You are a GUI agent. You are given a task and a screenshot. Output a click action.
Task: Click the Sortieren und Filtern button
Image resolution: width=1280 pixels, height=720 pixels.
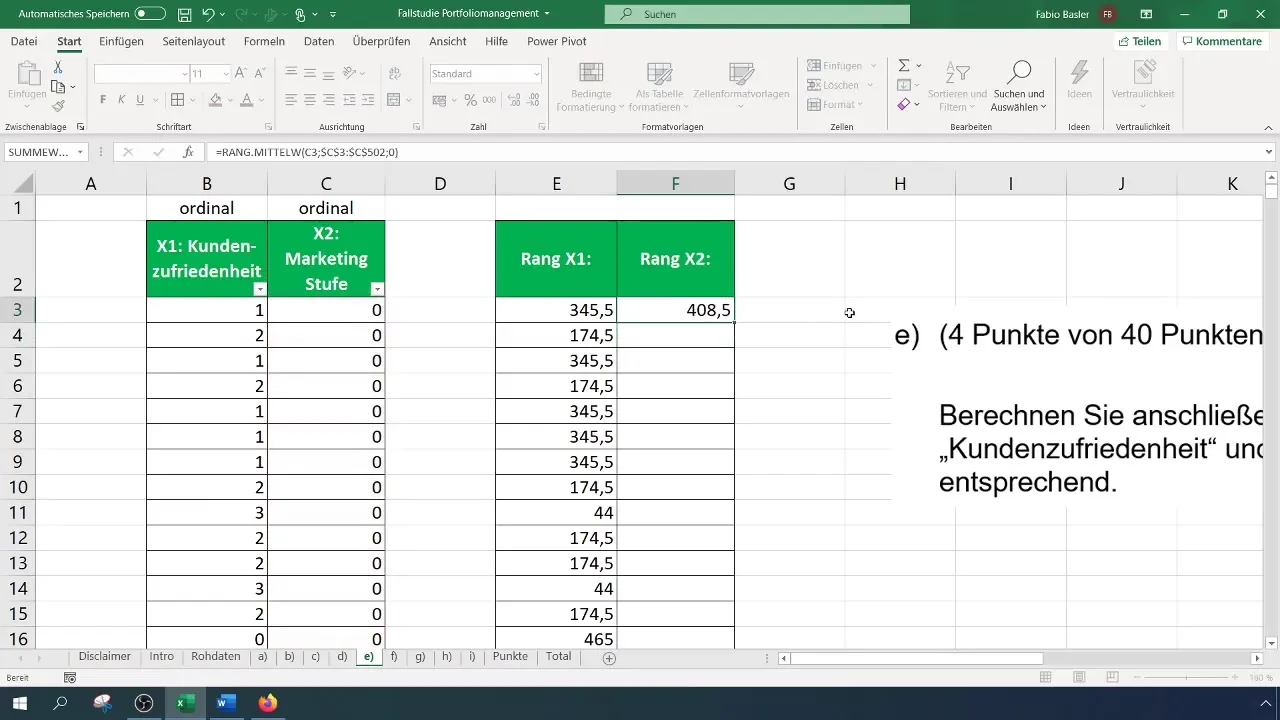coord(957,86)
